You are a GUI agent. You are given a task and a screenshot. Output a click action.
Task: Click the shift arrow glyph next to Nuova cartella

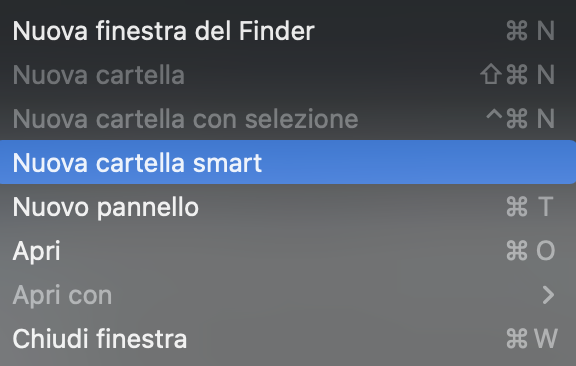(491, 75)
